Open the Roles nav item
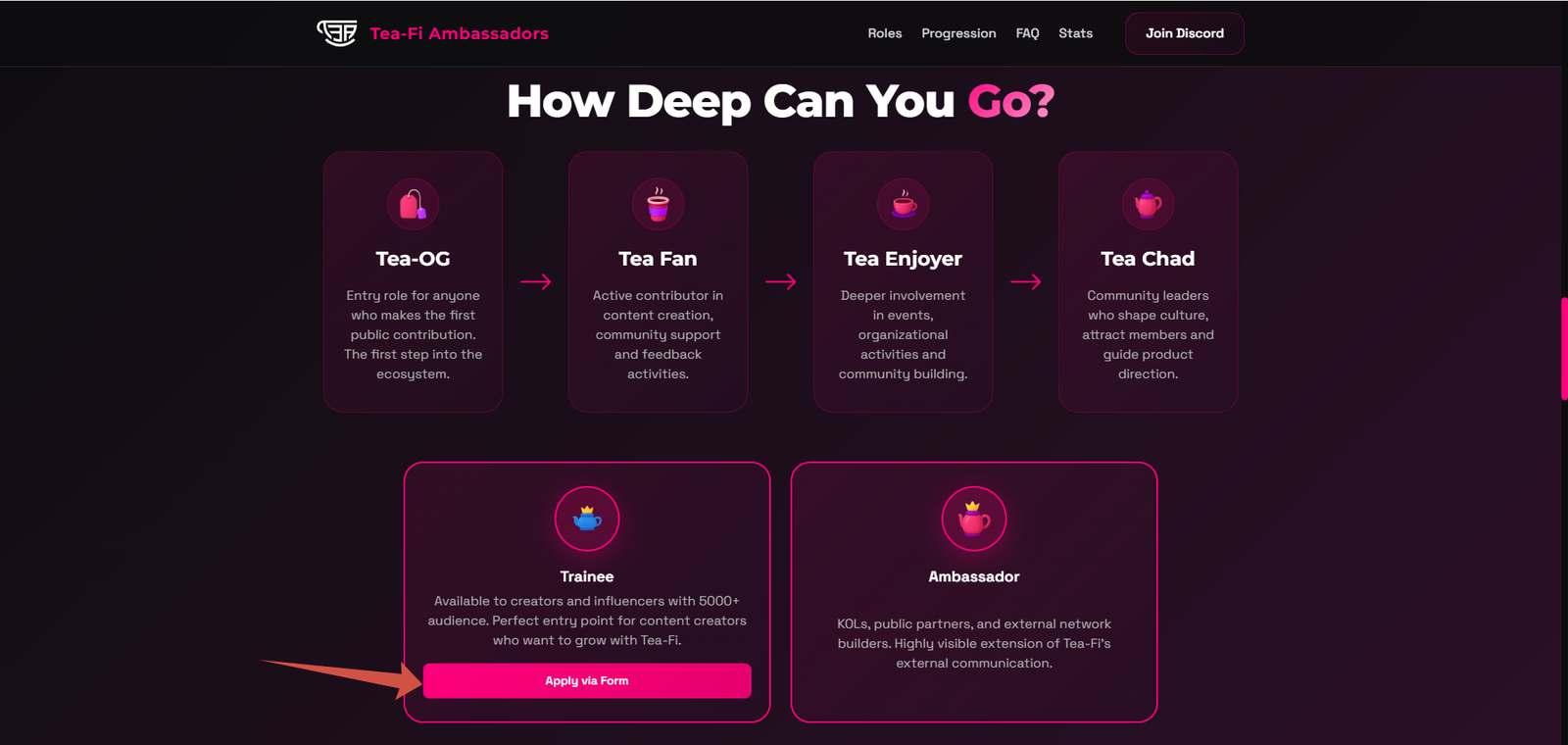The height and width of the screenshot is (745, 1568). 884,33
